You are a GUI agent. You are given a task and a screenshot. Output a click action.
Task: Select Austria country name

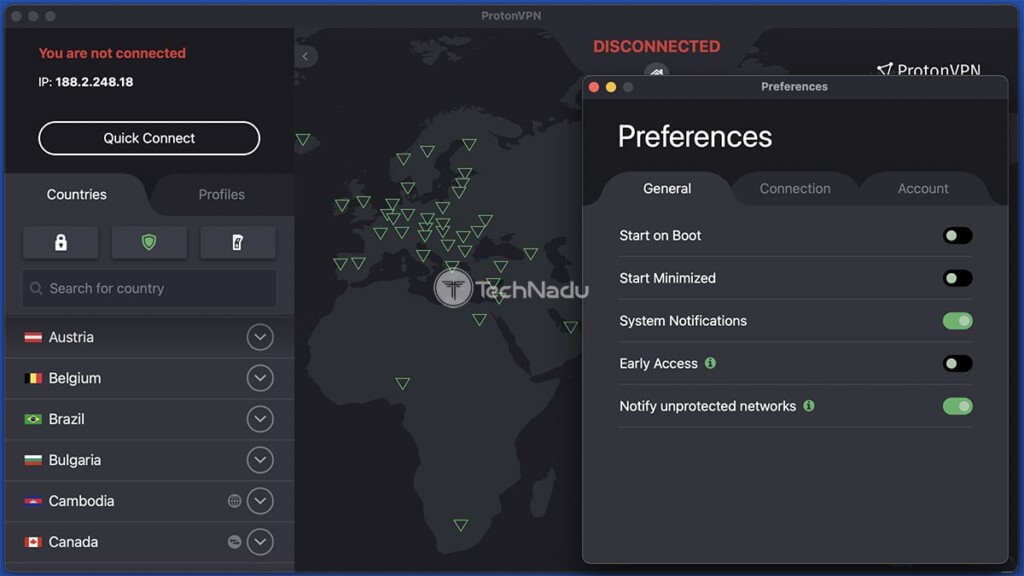pyautogui.click(x=71, y=338)
